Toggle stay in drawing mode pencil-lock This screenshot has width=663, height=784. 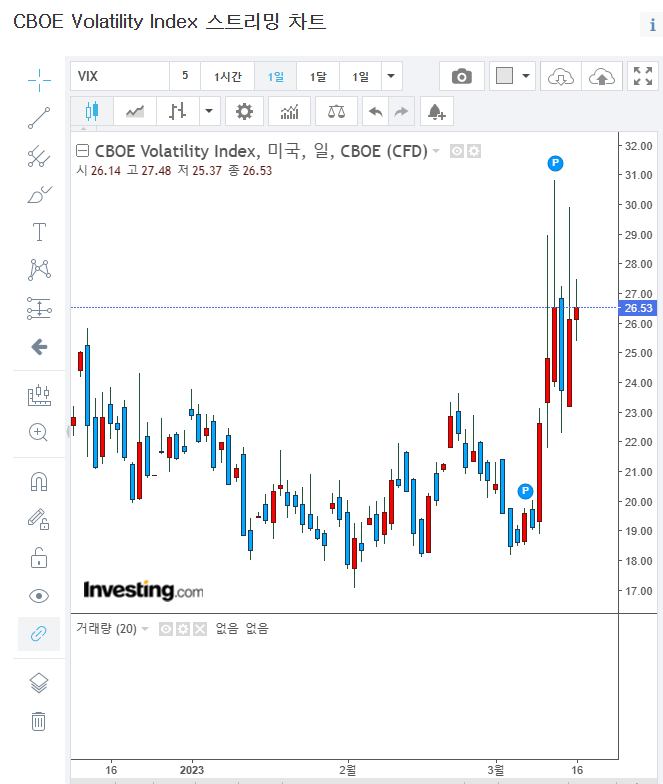pyautogui.click(x=39, y=520)
